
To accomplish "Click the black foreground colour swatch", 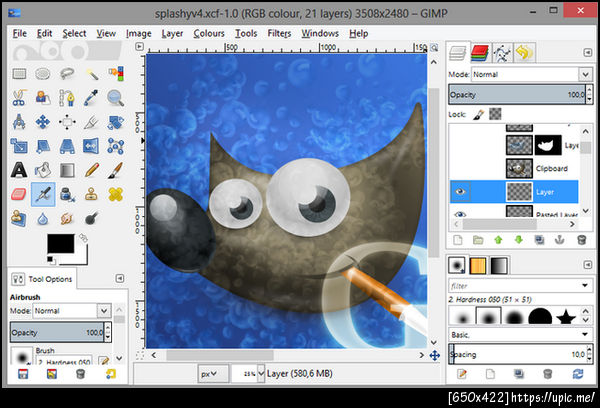I will (x=60, y=244).
